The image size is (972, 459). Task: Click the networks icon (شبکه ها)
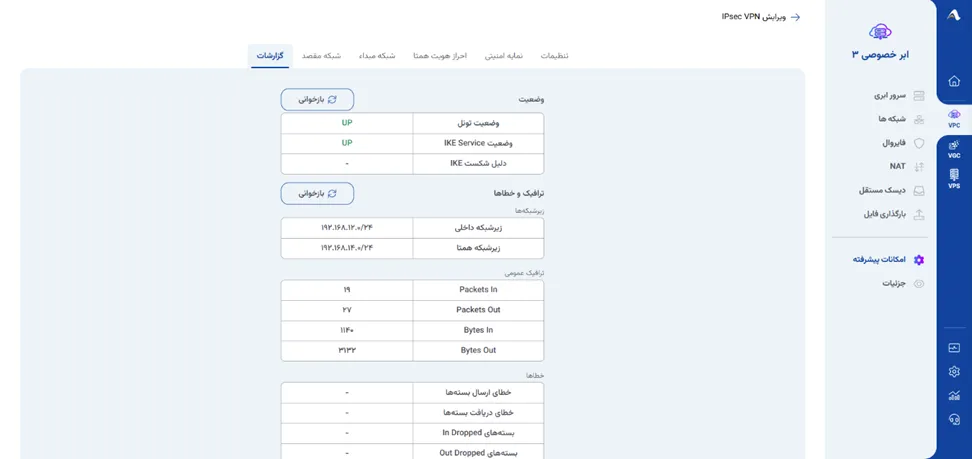tap(919, 119)
